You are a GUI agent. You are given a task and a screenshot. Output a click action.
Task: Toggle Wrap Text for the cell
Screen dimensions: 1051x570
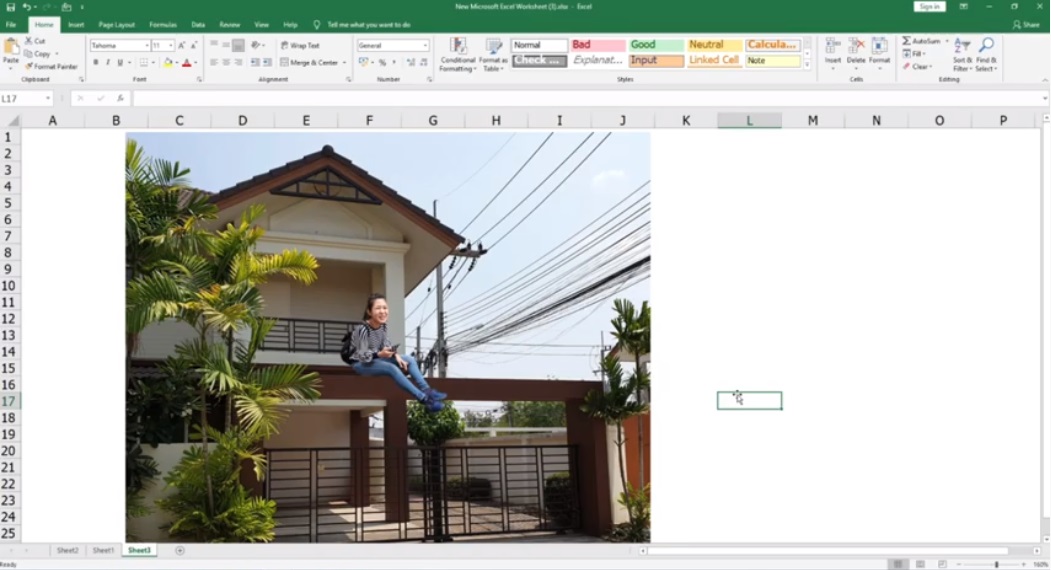pos(300,45)
